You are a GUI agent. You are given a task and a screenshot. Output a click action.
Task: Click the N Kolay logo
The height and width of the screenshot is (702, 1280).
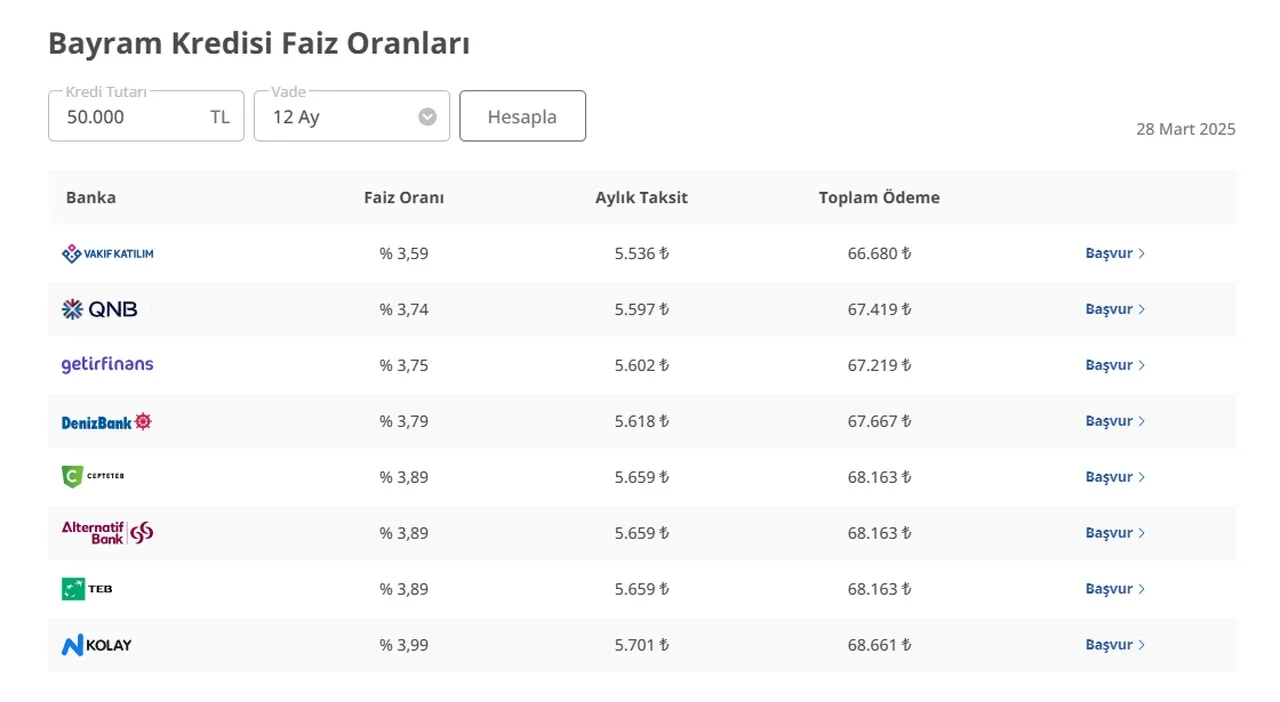(x=96, y=645)
